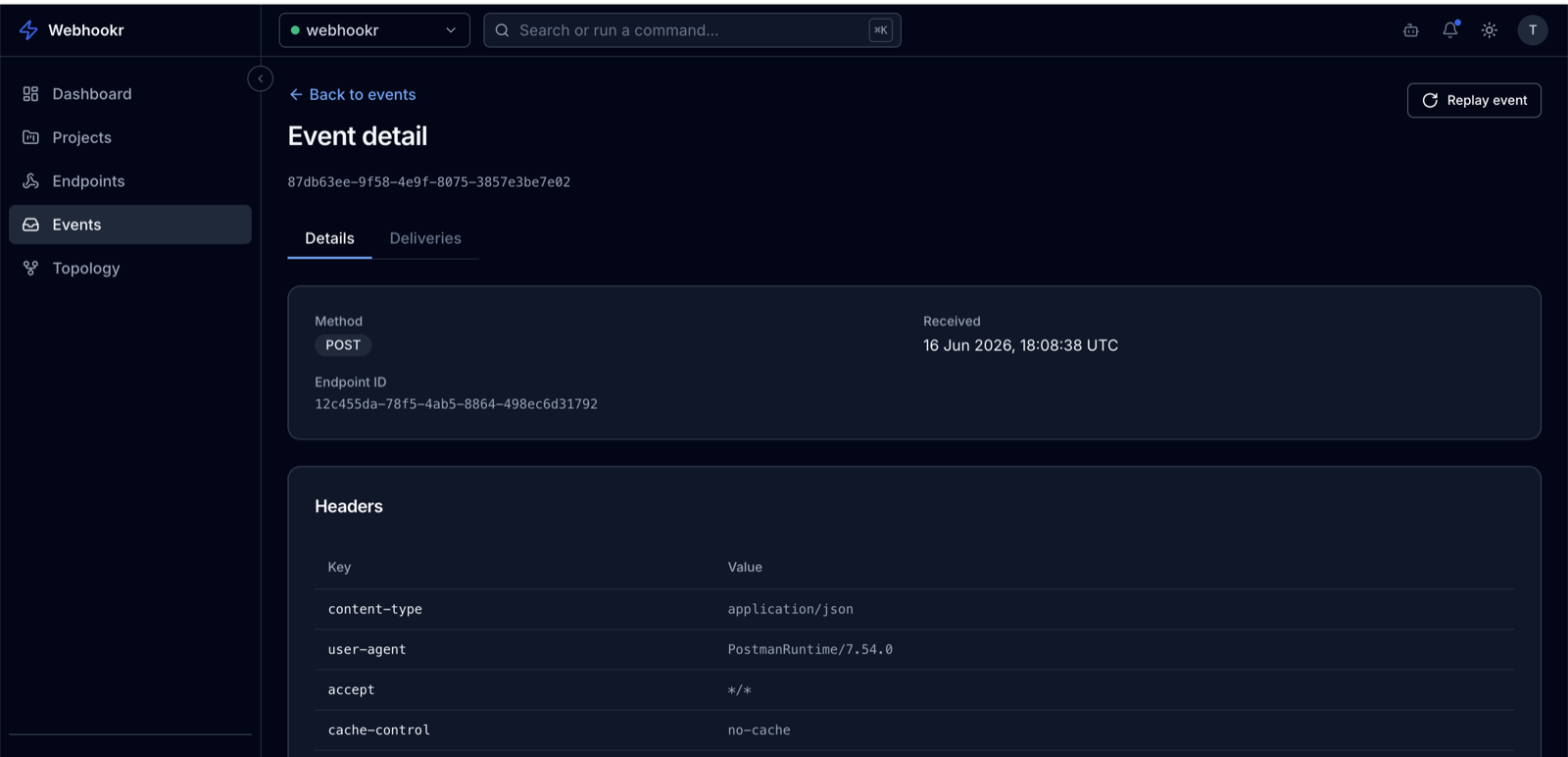Click the */* accept value
This screenshot has width=1568, height=757.
(740, 690)
